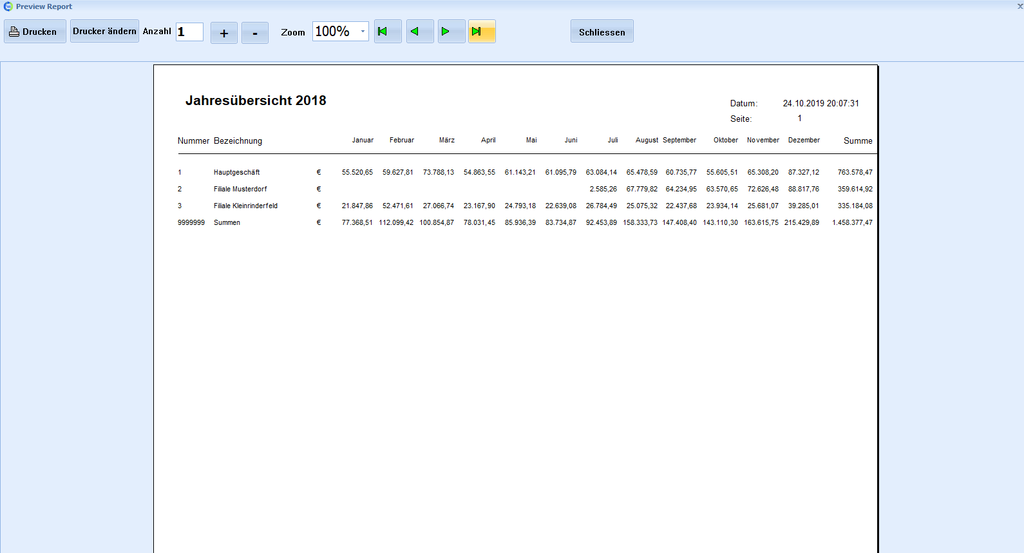Click the Anzahl copies input field
Screen dimensions: 1024x553
(x=189, y=31)
